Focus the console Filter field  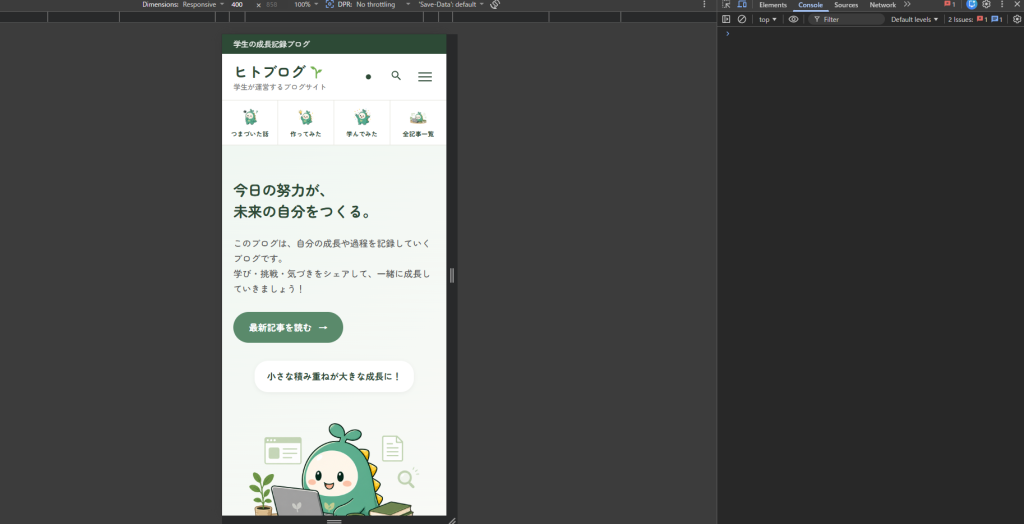[846, 20]
